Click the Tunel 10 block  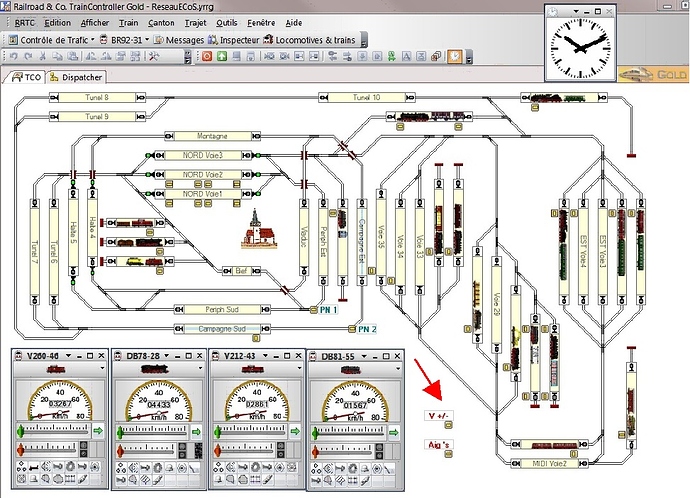(367, 97)
